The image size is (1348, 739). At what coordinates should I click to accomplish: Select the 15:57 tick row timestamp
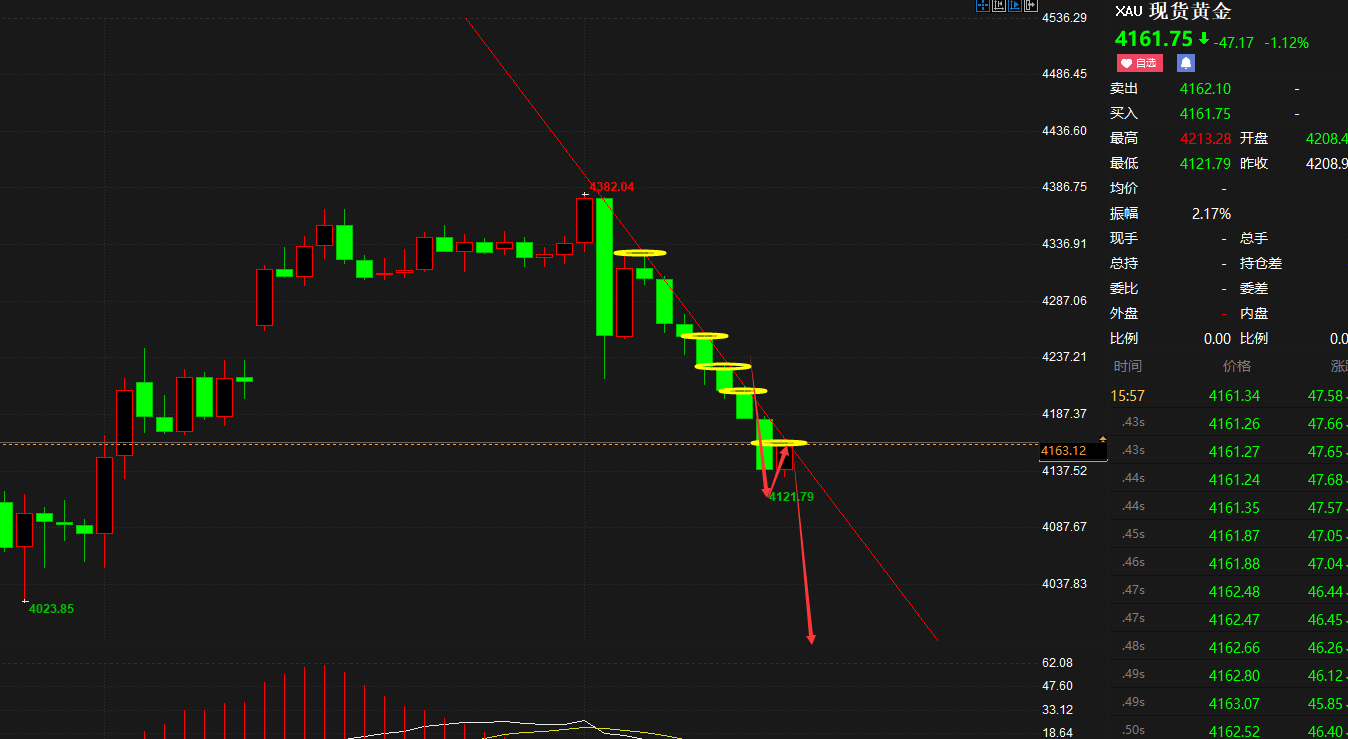[1128, 396]
